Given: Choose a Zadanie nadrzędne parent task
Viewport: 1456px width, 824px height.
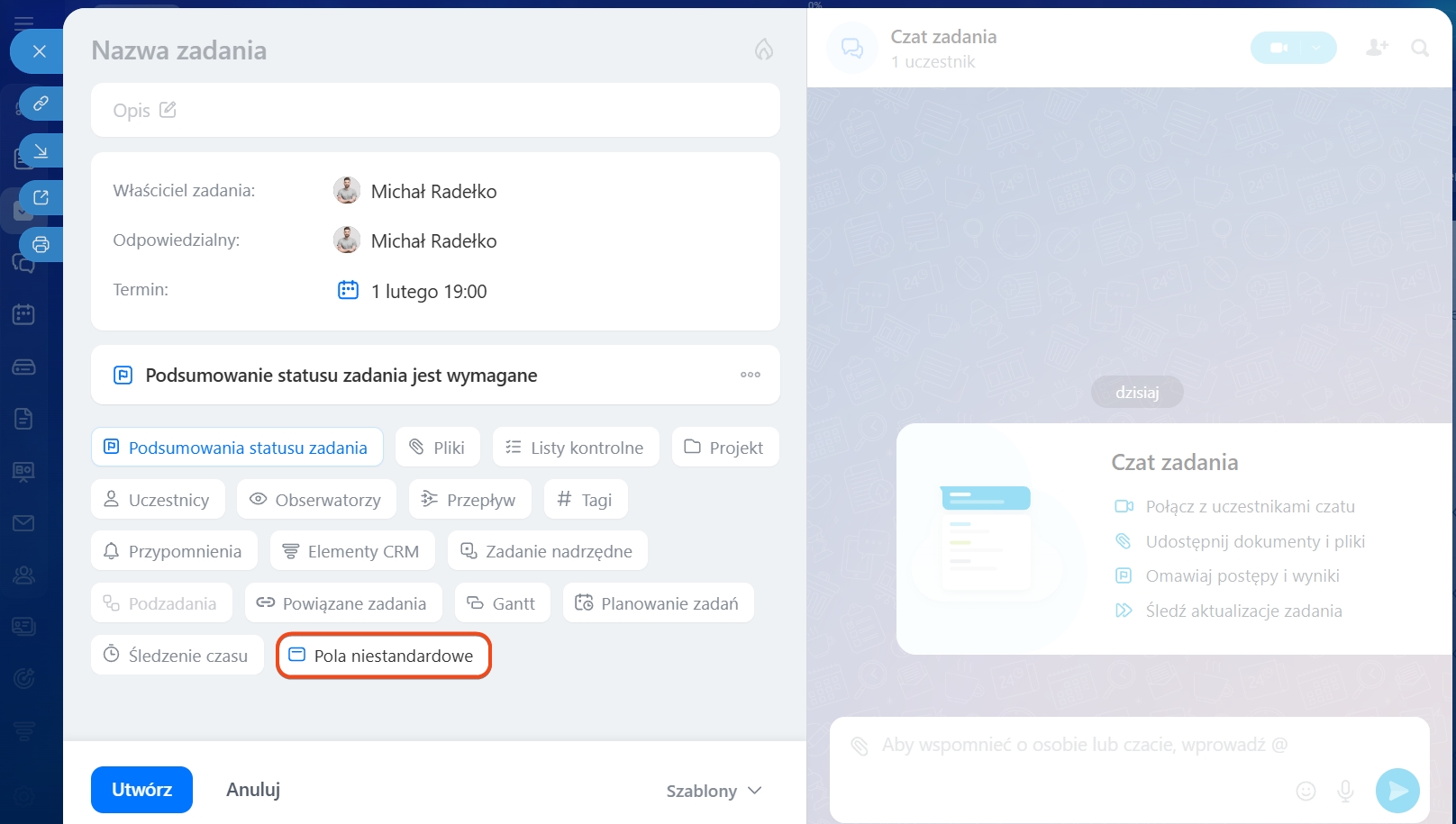Looking at the screenshot, I should click(548, 551).
